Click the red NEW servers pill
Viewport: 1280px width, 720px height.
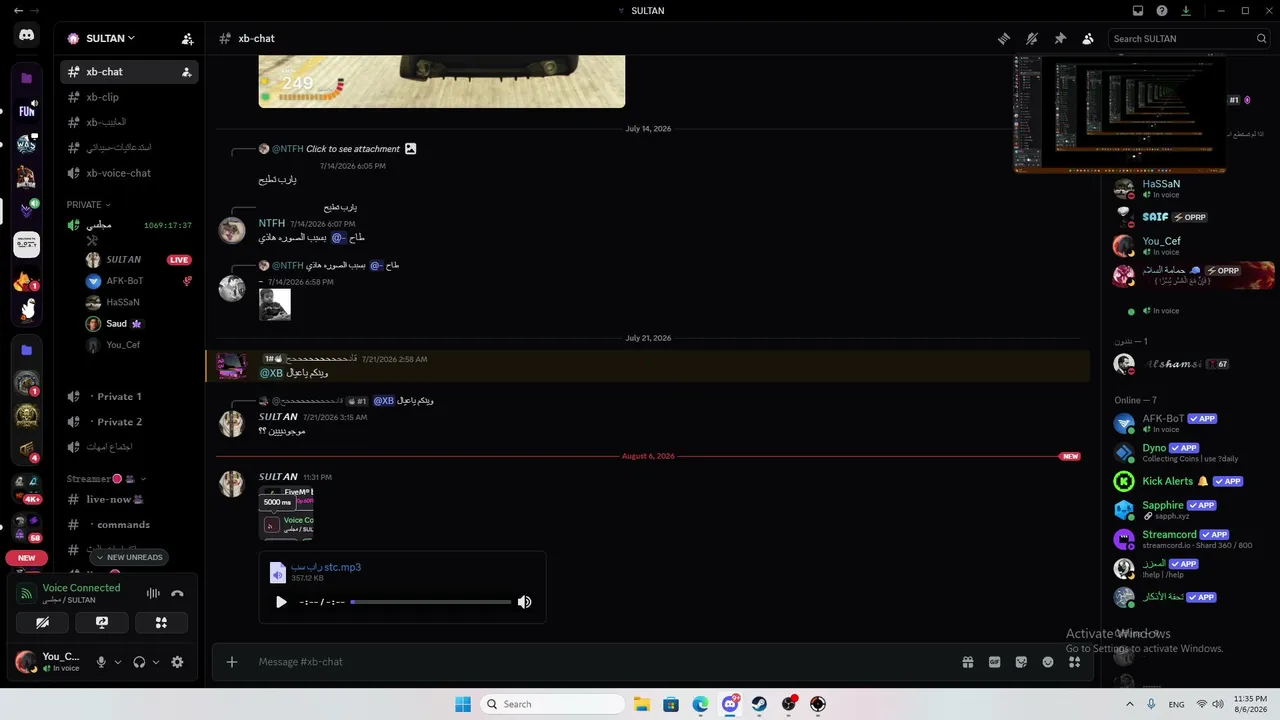(27, 558)
